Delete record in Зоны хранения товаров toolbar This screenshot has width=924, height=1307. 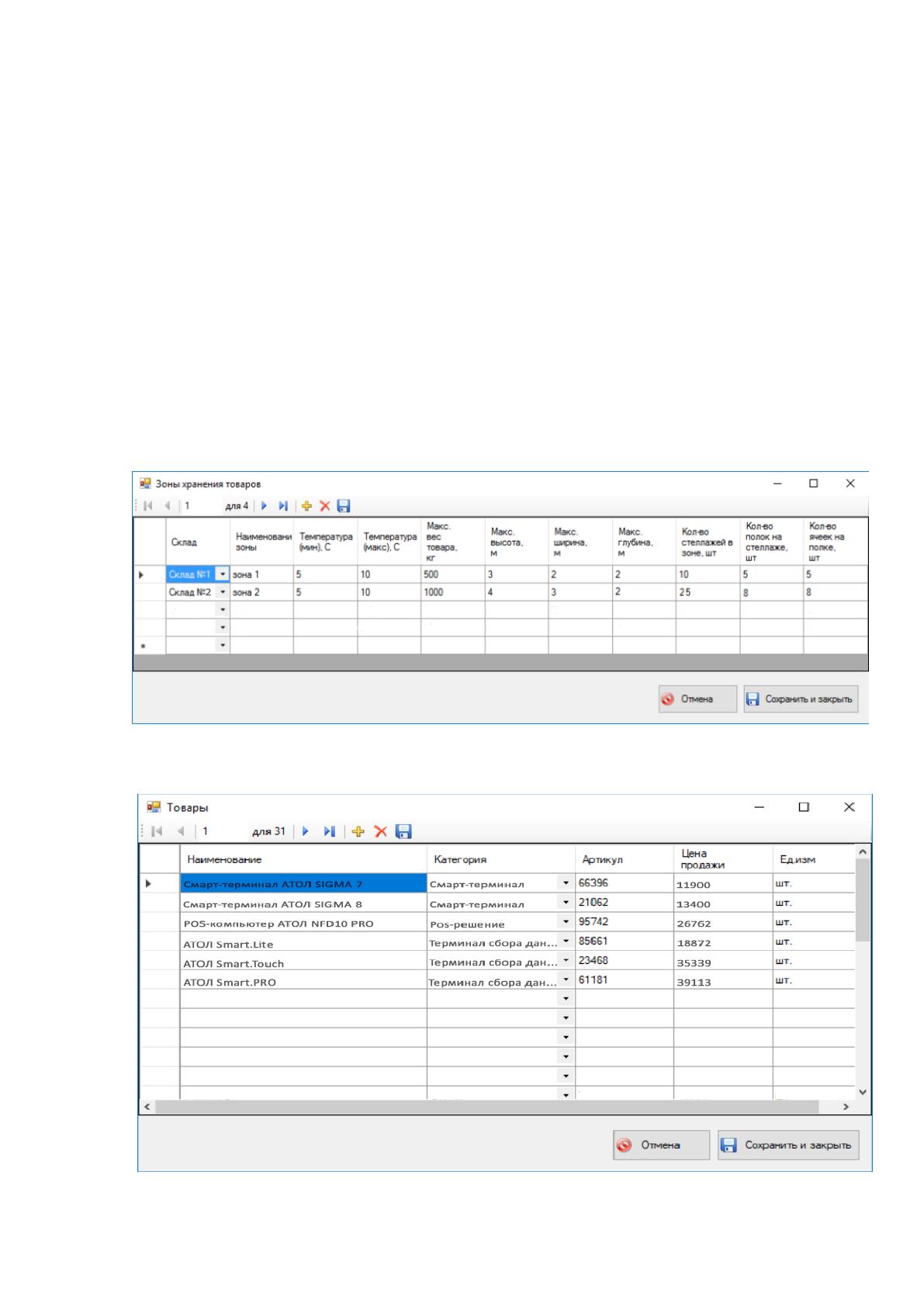coord(325,506)
